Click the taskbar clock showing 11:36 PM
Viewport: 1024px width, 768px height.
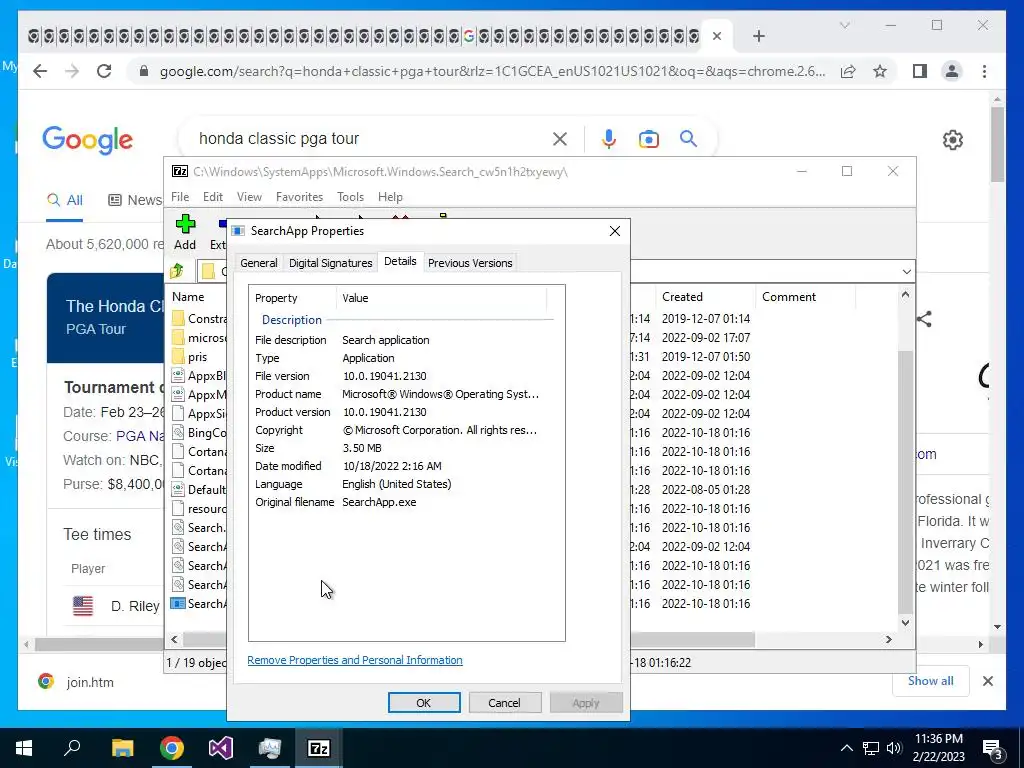(x=938, y=748)
